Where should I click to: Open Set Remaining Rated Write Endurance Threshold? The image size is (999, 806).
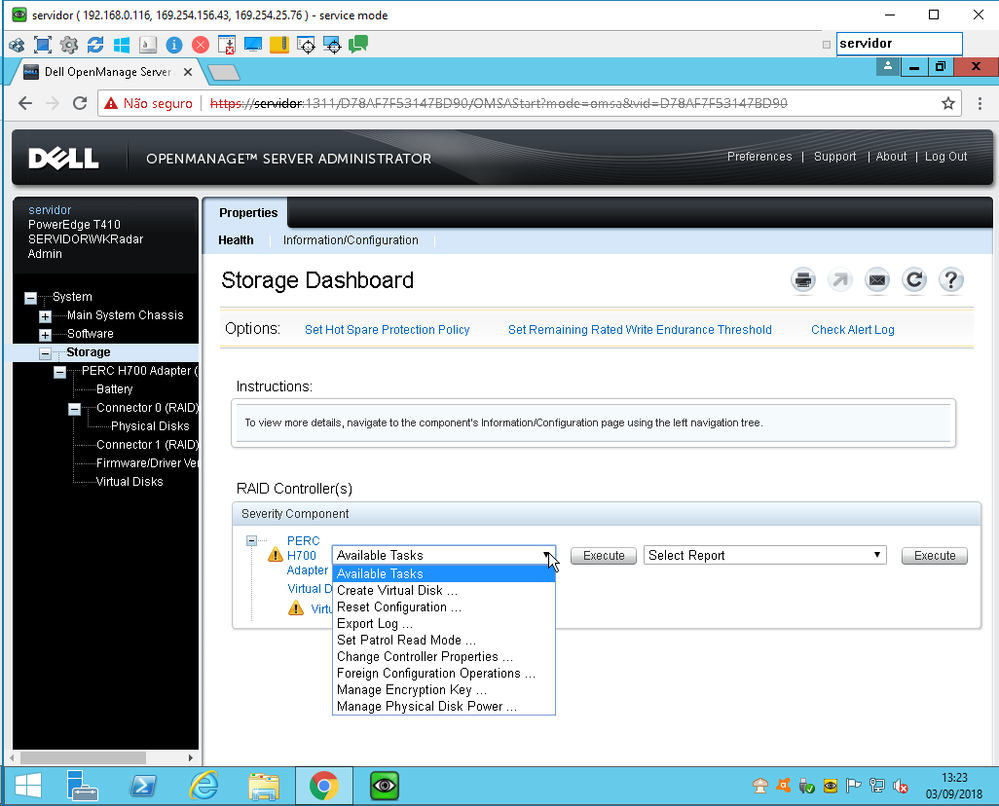pos(640,329)
